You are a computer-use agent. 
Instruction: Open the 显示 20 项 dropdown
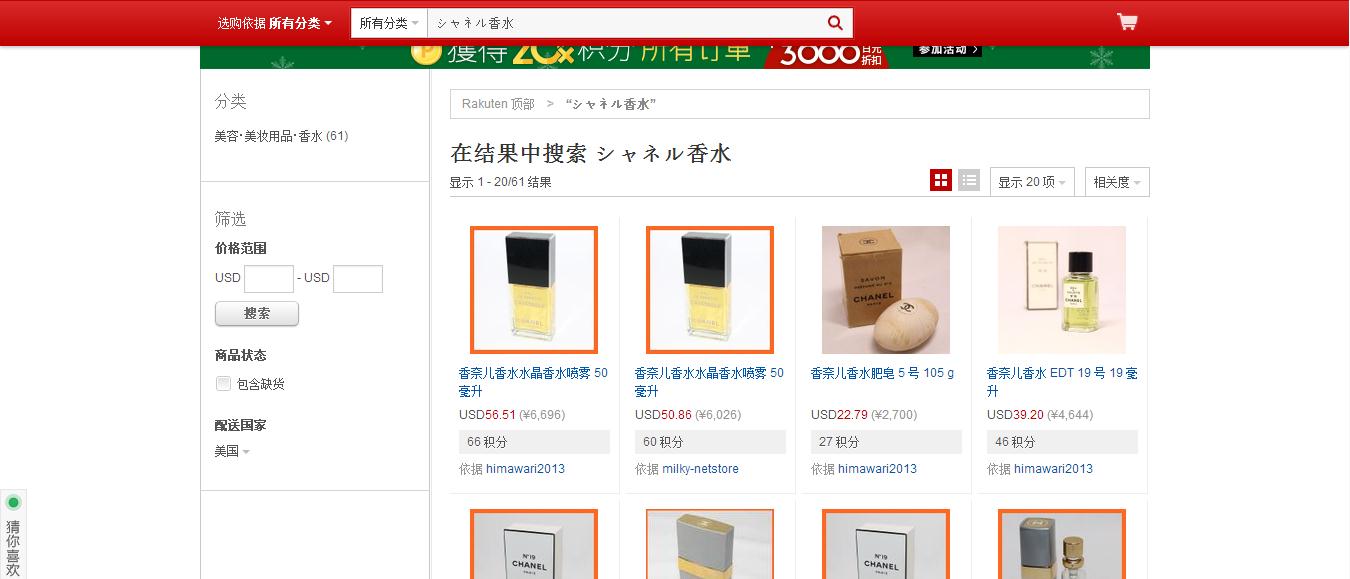[x=1032, y=182]
